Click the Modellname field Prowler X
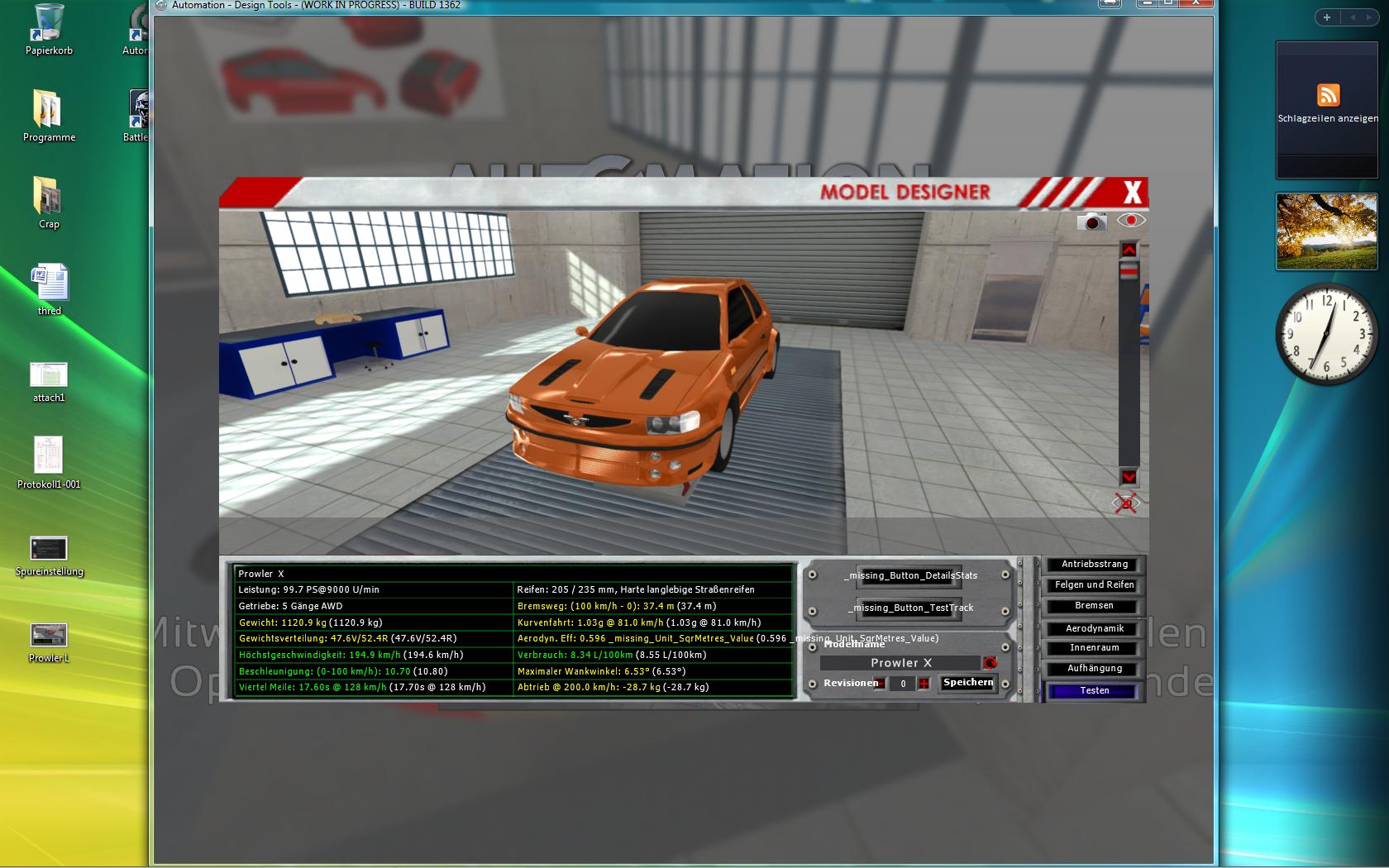Image resolution: width=1389 pixels, height=868 pixels. point(900,663)
